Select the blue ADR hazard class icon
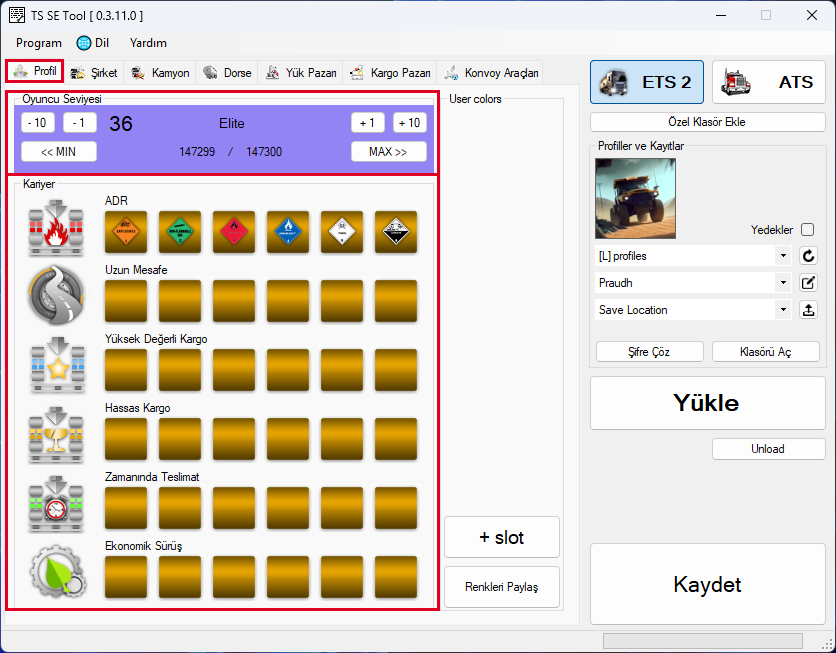836x653 pixels. (288, 232)
